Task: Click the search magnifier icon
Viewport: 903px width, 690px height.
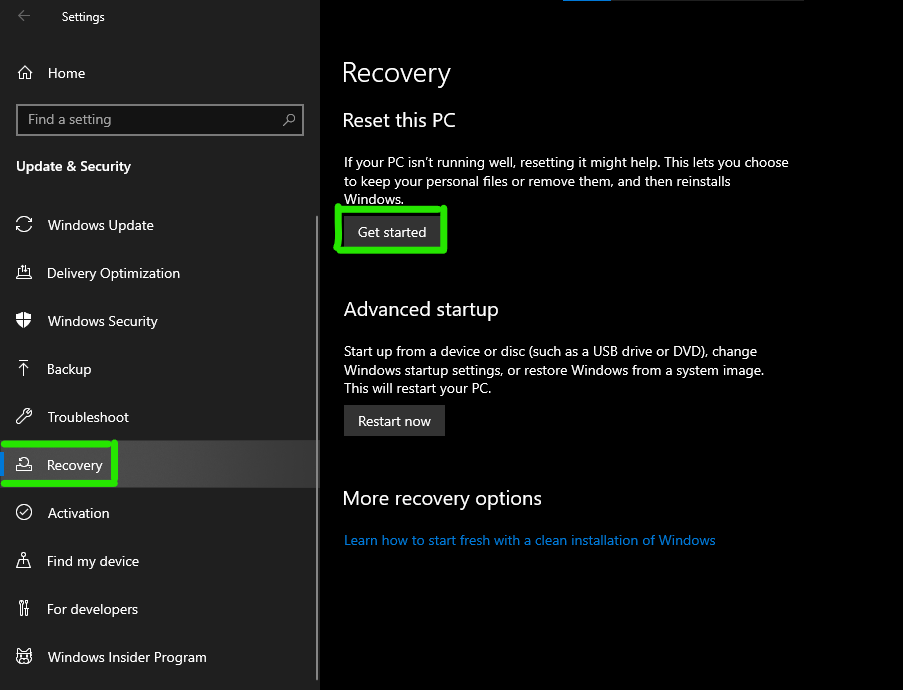Action: point(289,119)
